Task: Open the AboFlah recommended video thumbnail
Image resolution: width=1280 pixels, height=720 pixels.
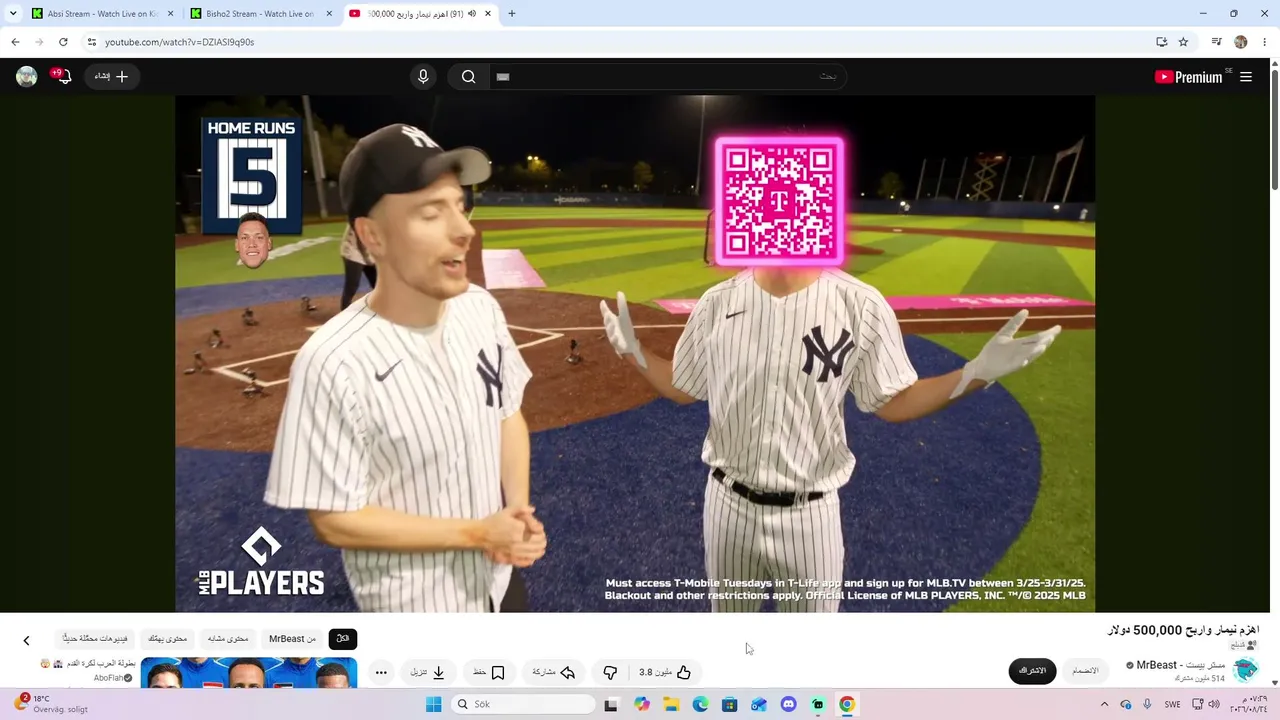Action: click(249, 673)
